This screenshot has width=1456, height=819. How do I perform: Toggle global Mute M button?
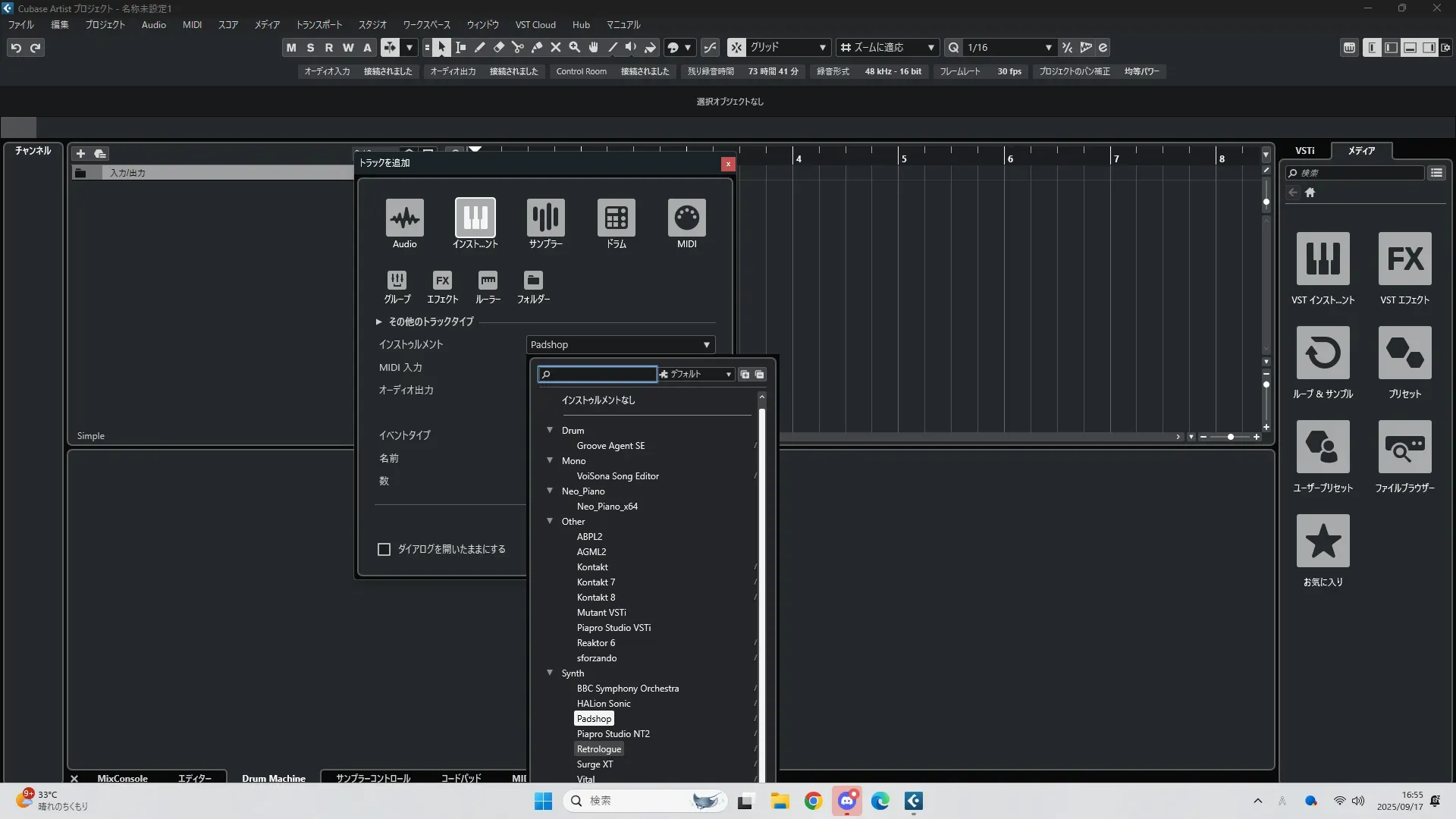pos(291,48)
